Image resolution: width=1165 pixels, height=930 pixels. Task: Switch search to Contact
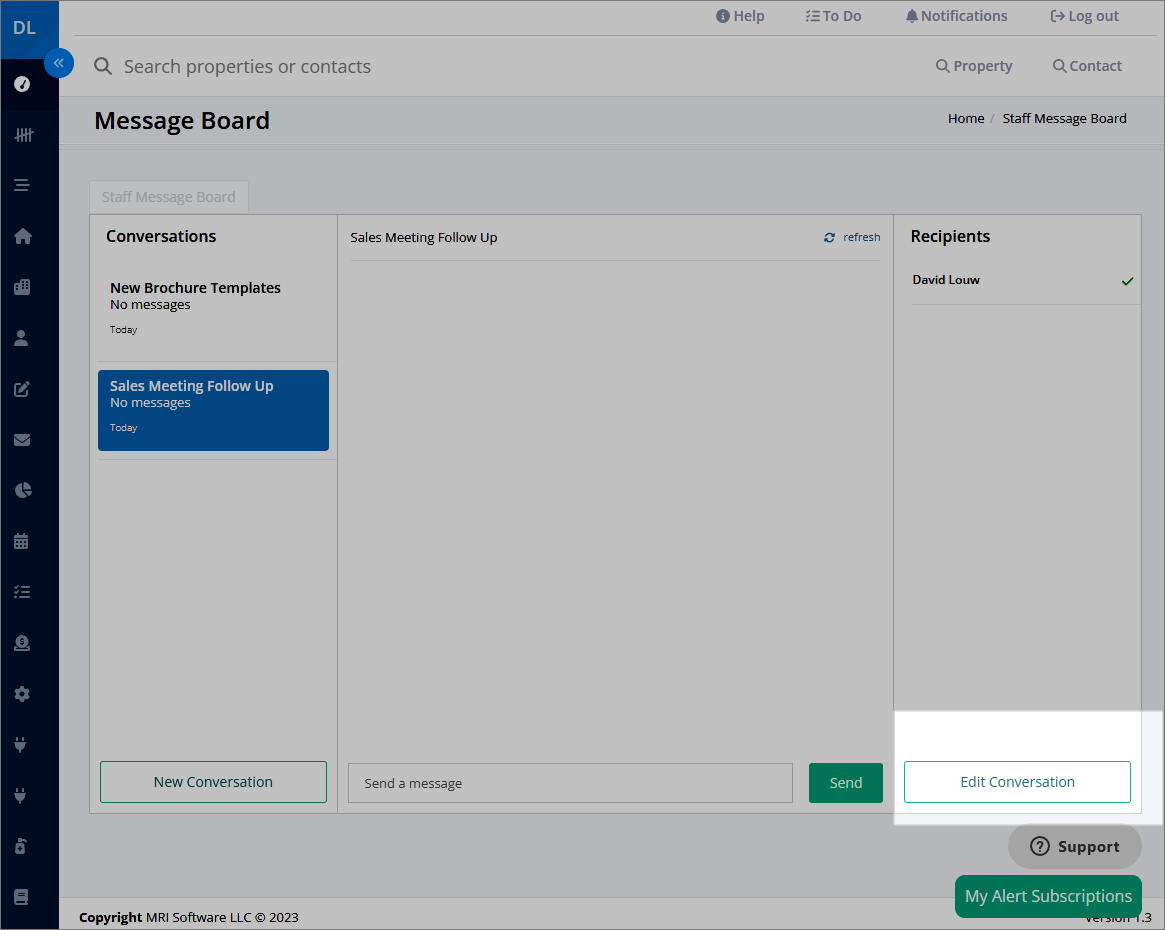pos(1088,65)
